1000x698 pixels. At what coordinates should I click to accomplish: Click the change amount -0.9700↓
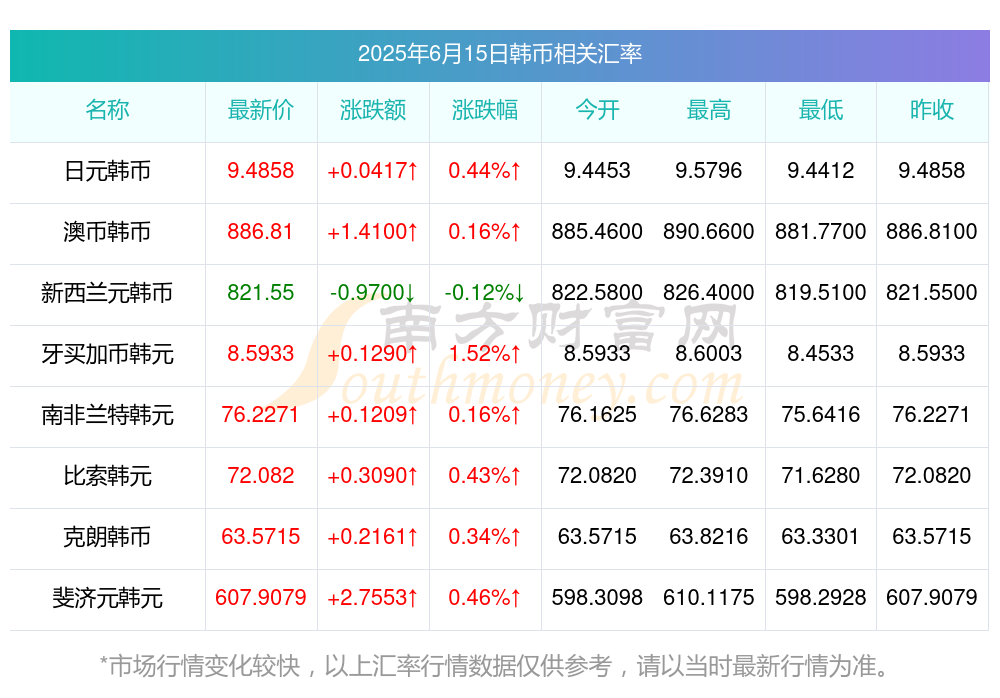373,292
